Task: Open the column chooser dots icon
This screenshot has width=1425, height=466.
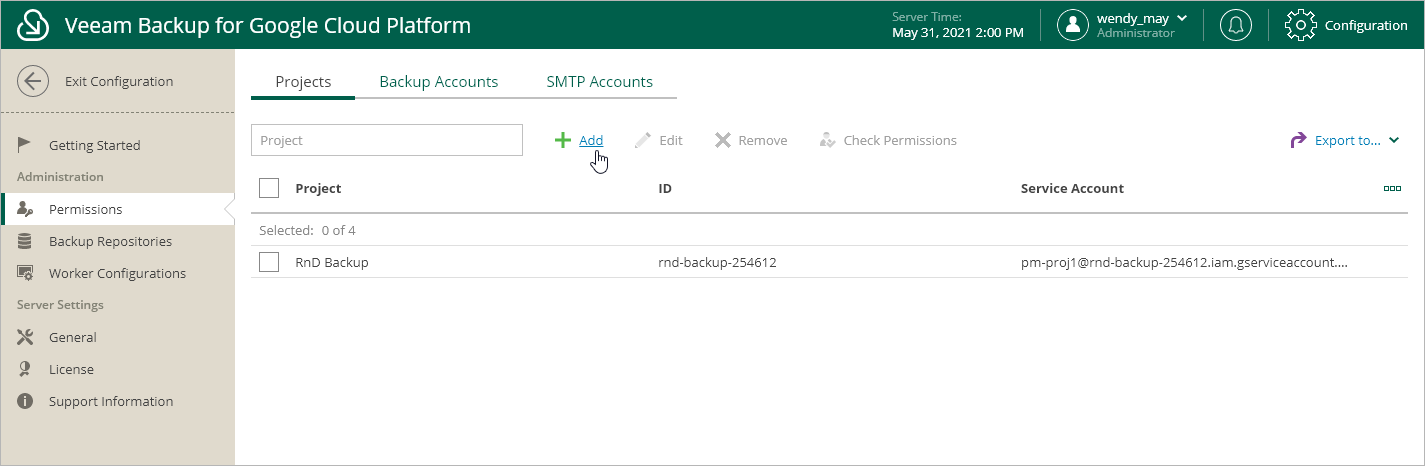Action: point(1392,188)
